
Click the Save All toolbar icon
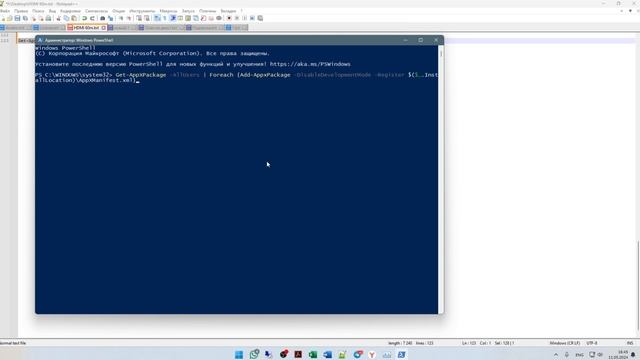25,18
